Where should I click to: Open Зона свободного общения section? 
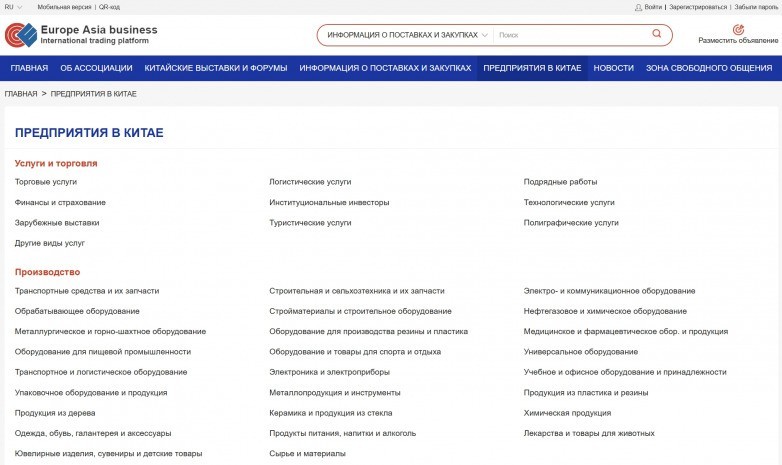[709, 68]
